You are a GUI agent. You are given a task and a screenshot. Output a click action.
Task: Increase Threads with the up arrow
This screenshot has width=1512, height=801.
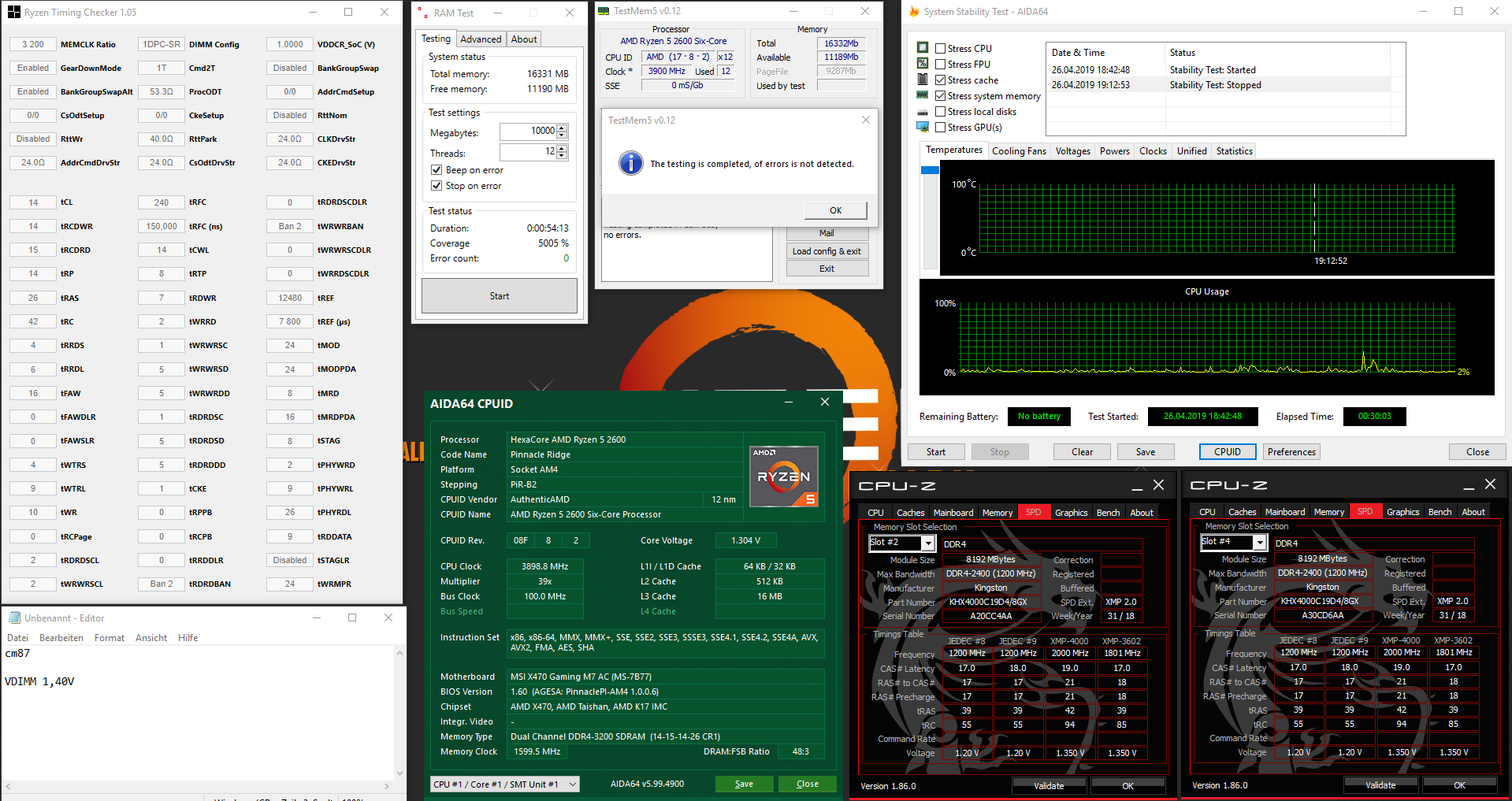[x=562, y=148]
